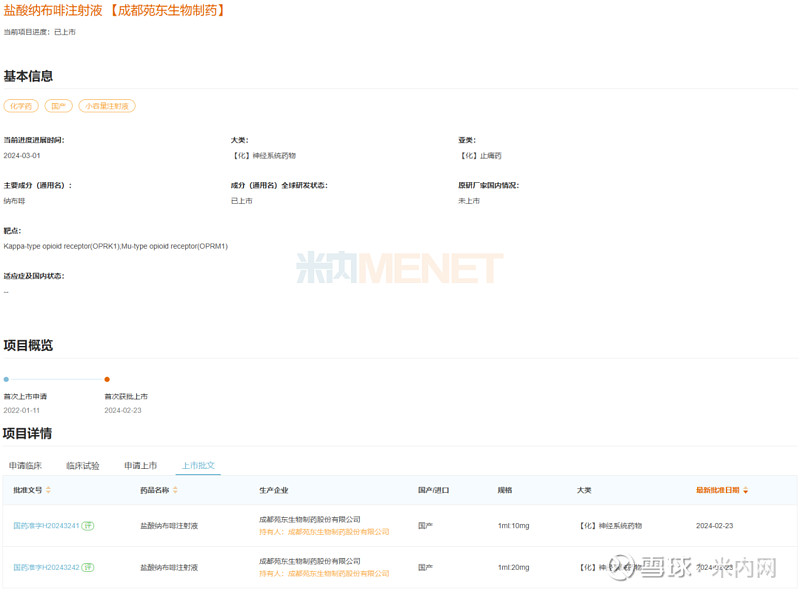The width and height of the screenshot is (800, 592).
Task: Switch to the 申请临床 tab
Action: click(25, 465)
